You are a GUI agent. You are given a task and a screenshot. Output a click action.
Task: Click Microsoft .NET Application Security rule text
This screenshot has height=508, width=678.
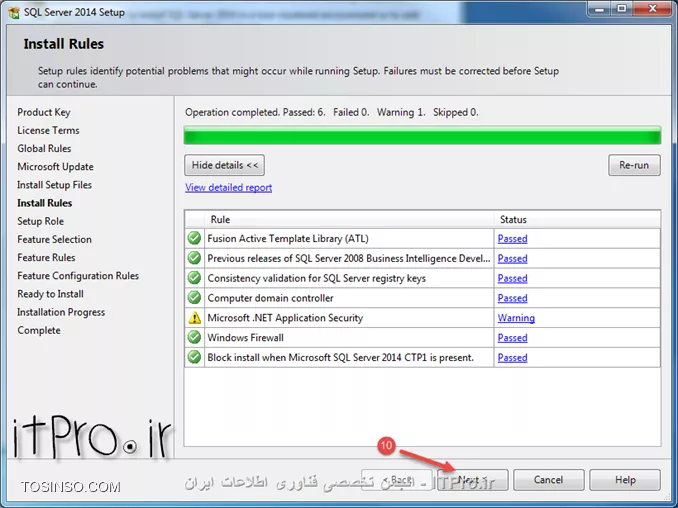click(x=285, y=318)
